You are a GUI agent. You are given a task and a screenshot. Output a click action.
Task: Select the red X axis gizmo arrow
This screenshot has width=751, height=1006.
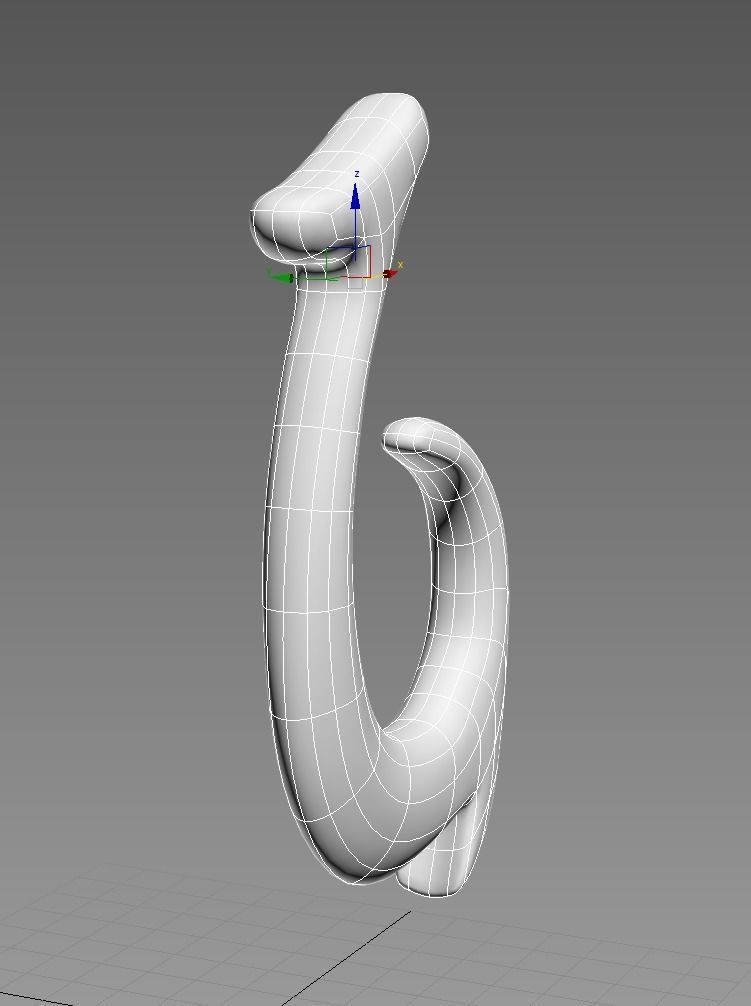pyautogui.click(x=390, y=274)
